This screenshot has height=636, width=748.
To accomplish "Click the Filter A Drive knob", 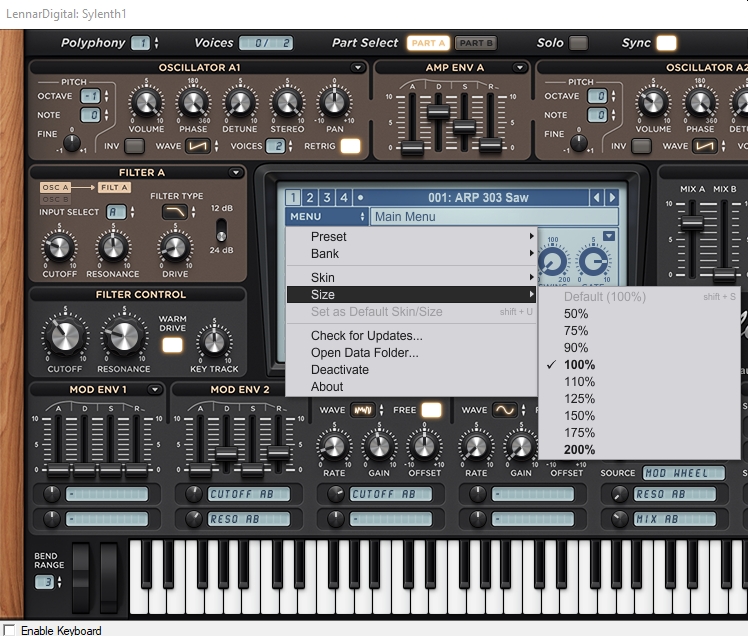I will coord(175,248).
